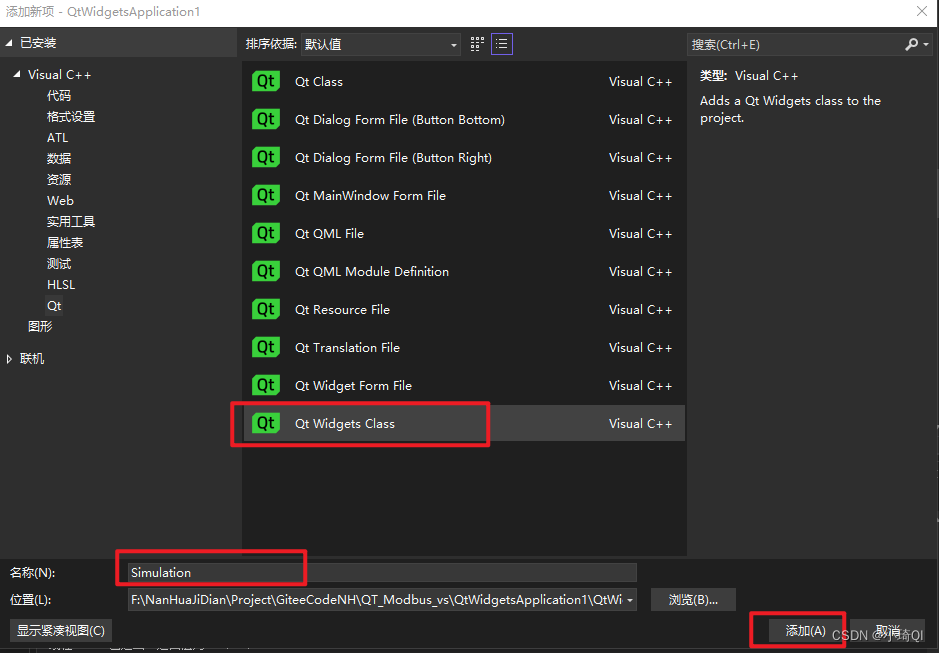This screenshot has width=939, height=653.
Task: Select the HLSL category
Action: (60, 285)
